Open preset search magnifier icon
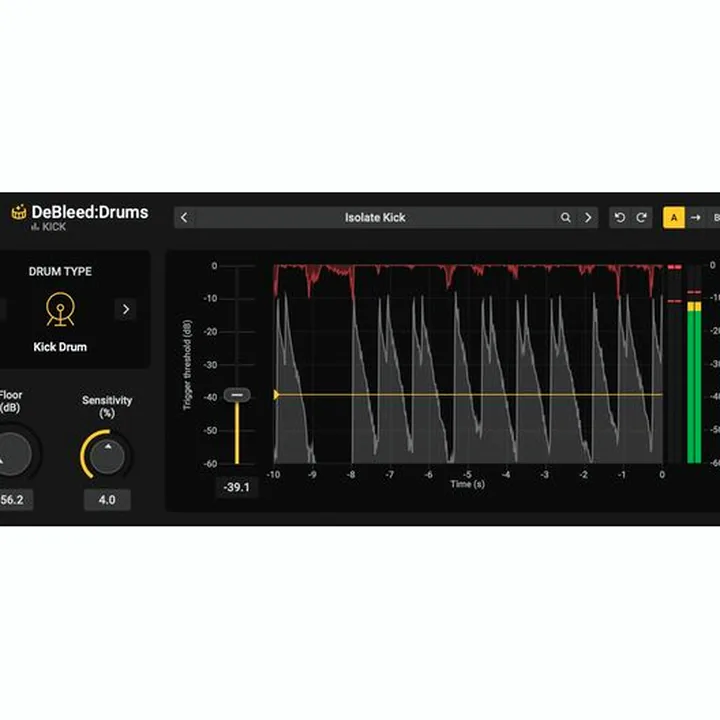This screenshot has height=720, width=720. 566,218
